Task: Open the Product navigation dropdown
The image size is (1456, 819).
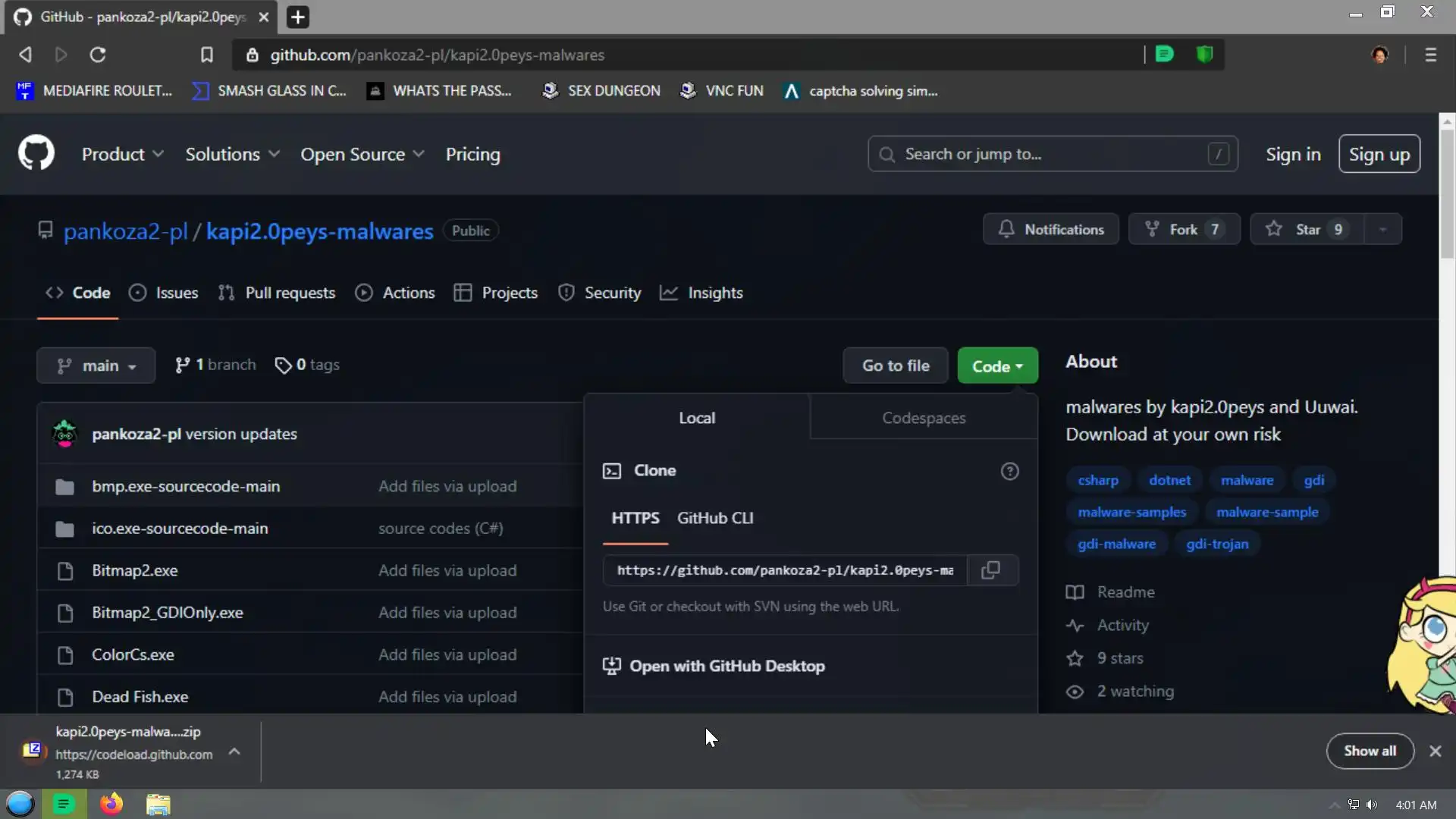Action: [122, 155]
